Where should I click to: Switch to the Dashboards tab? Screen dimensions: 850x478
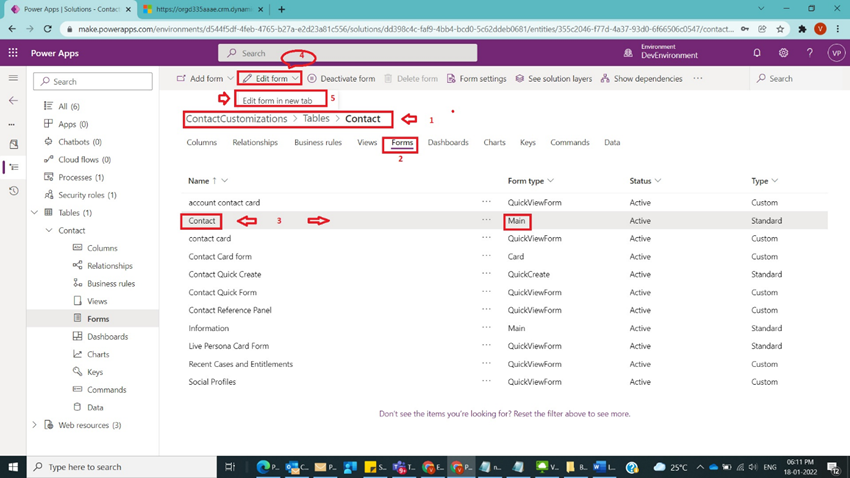pos(448,143)
